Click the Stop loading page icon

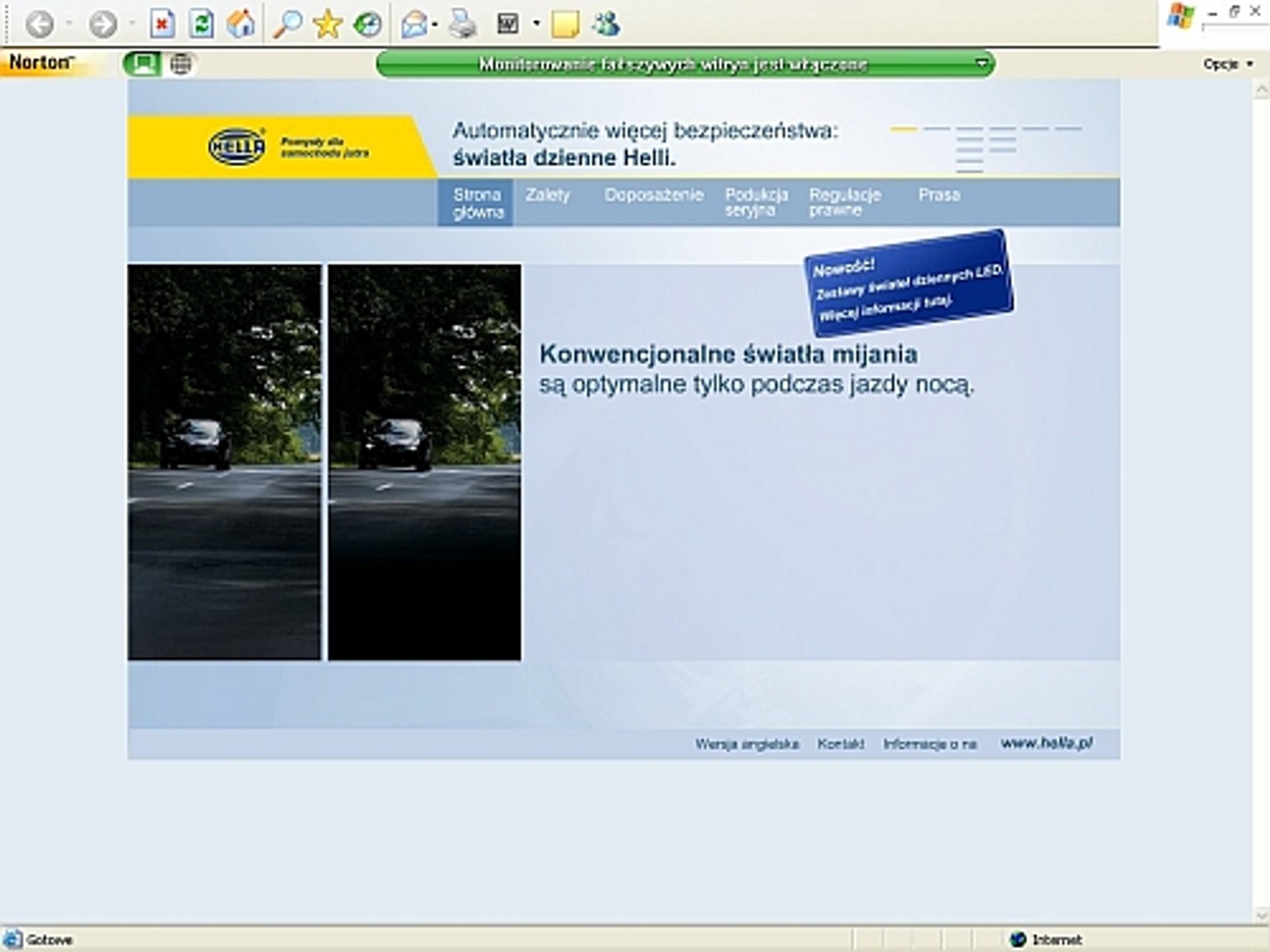point(162,25)
